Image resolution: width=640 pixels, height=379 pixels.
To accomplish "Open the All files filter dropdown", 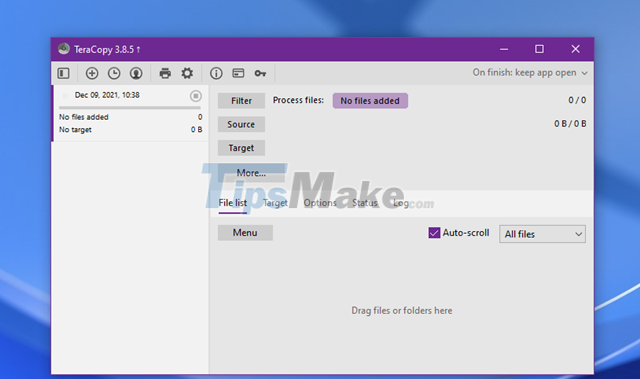I will (x=542, y=234).
